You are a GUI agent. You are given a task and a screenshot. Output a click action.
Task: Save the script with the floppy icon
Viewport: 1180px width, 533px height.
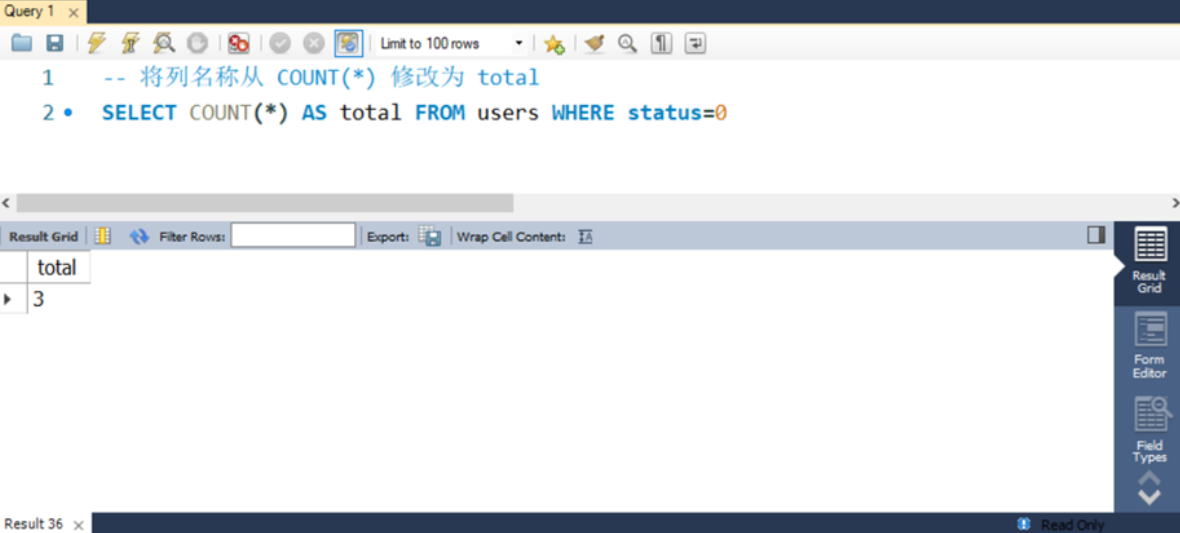[x=54, y=44]
